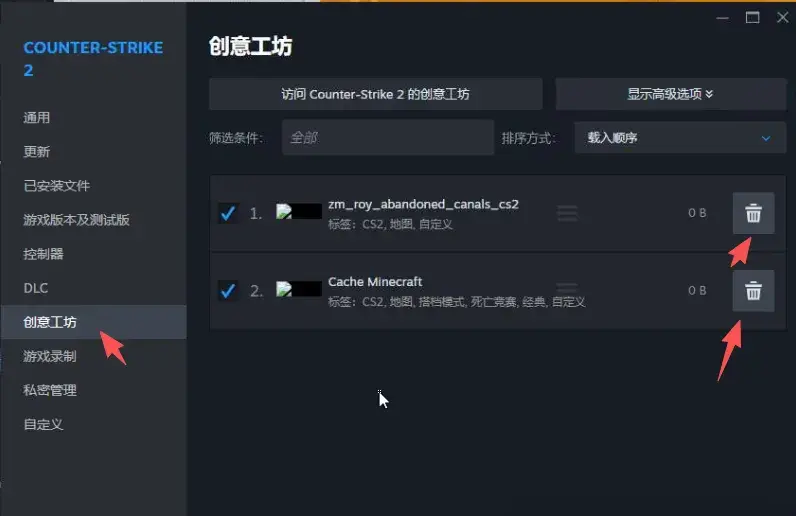
Task: Expand 显示高级选项 advanced options
Action: 670,94
